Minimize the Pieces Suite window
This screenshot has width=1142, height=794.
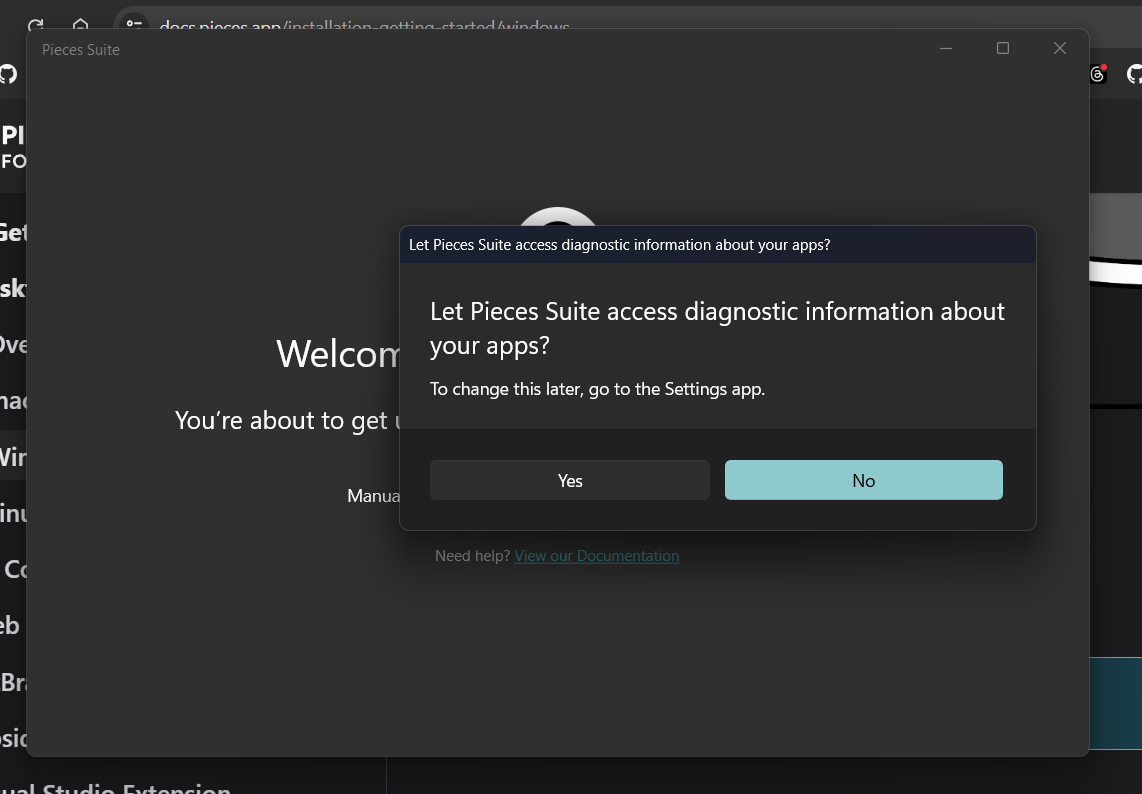[x=946, y=49]
